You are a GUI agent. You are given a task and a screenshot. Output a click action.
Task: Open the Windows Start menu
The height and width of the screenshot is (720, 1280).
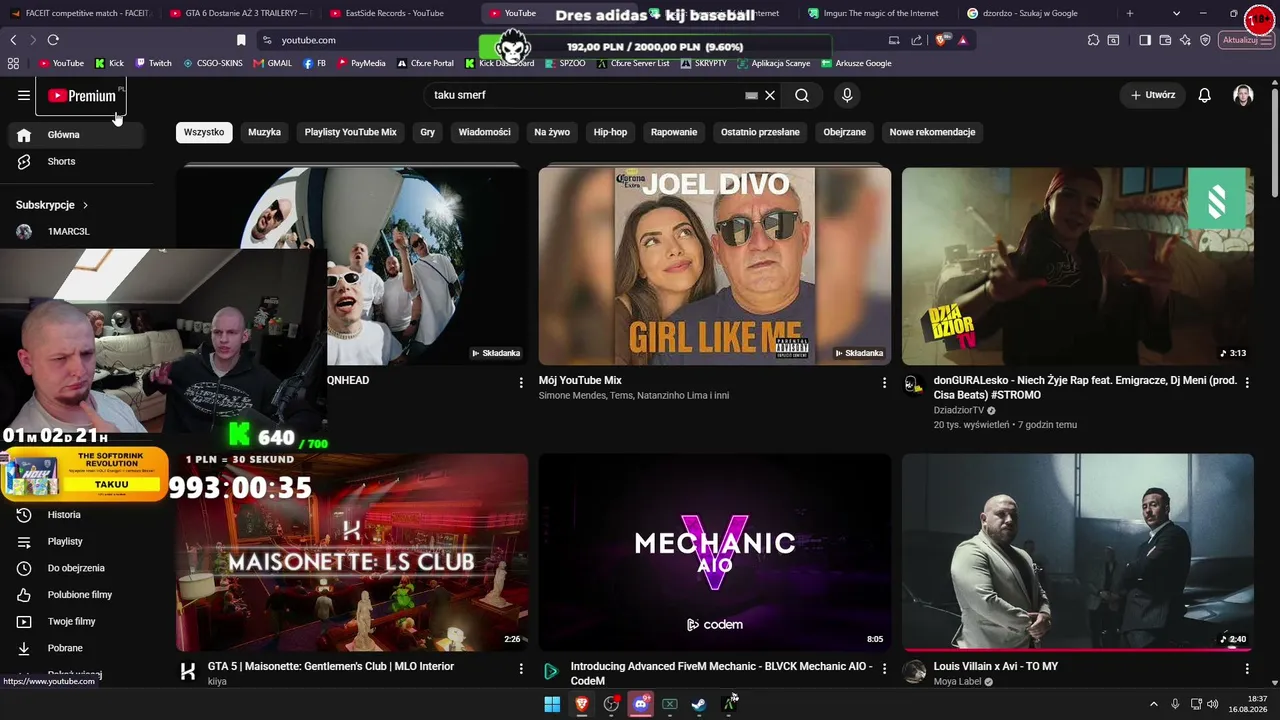tap(552, 705)
